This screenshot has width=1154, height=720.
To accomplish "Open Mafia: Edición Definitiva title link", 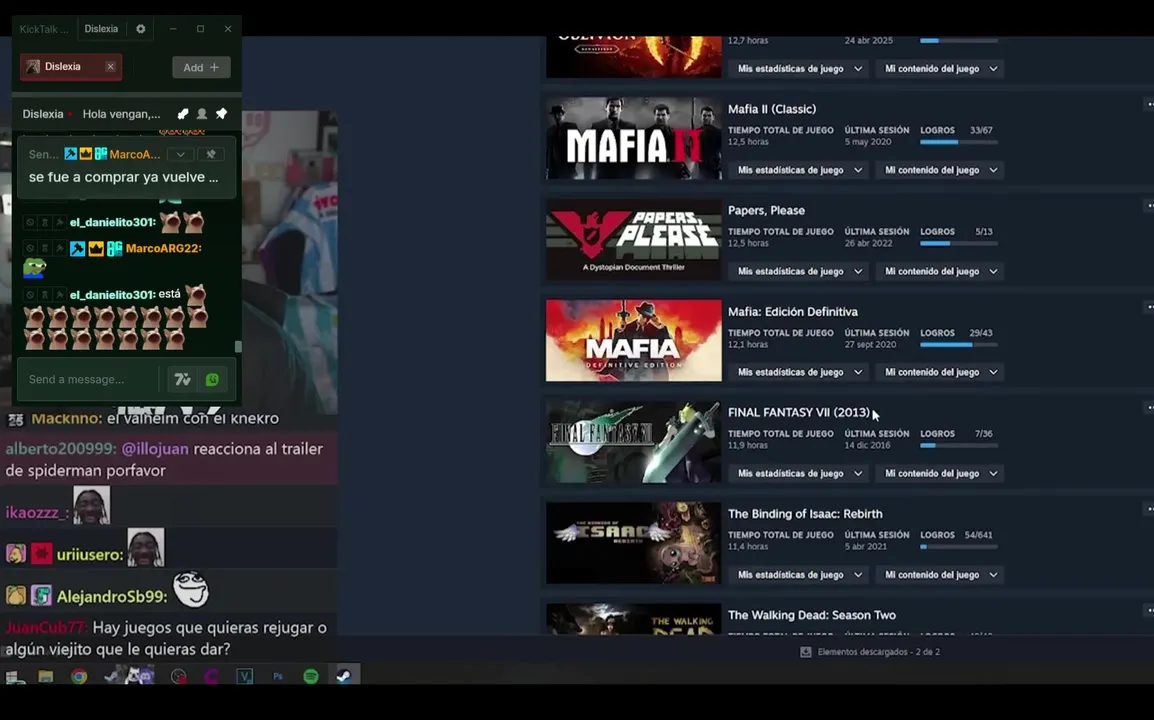I will (x=793, y=312).
